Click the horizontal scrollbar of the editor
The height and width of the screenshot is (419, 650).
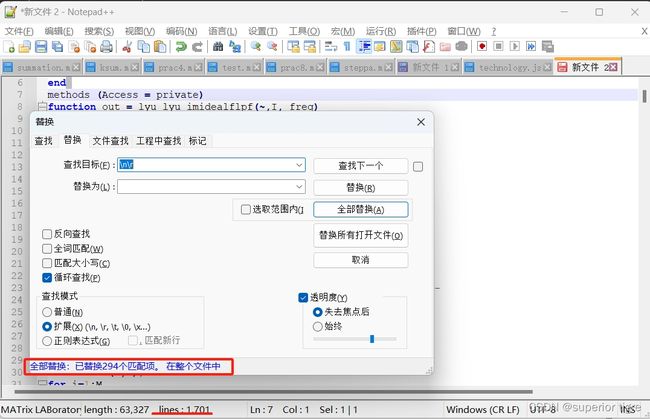click(274, 391)
